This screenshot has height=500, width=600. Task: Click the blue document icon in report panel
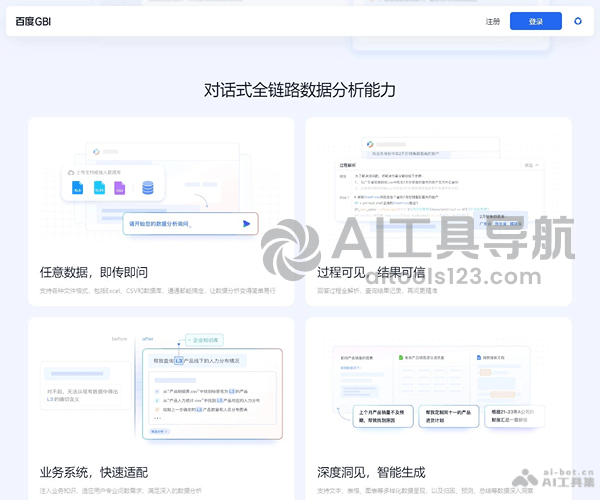click(479, 357)
